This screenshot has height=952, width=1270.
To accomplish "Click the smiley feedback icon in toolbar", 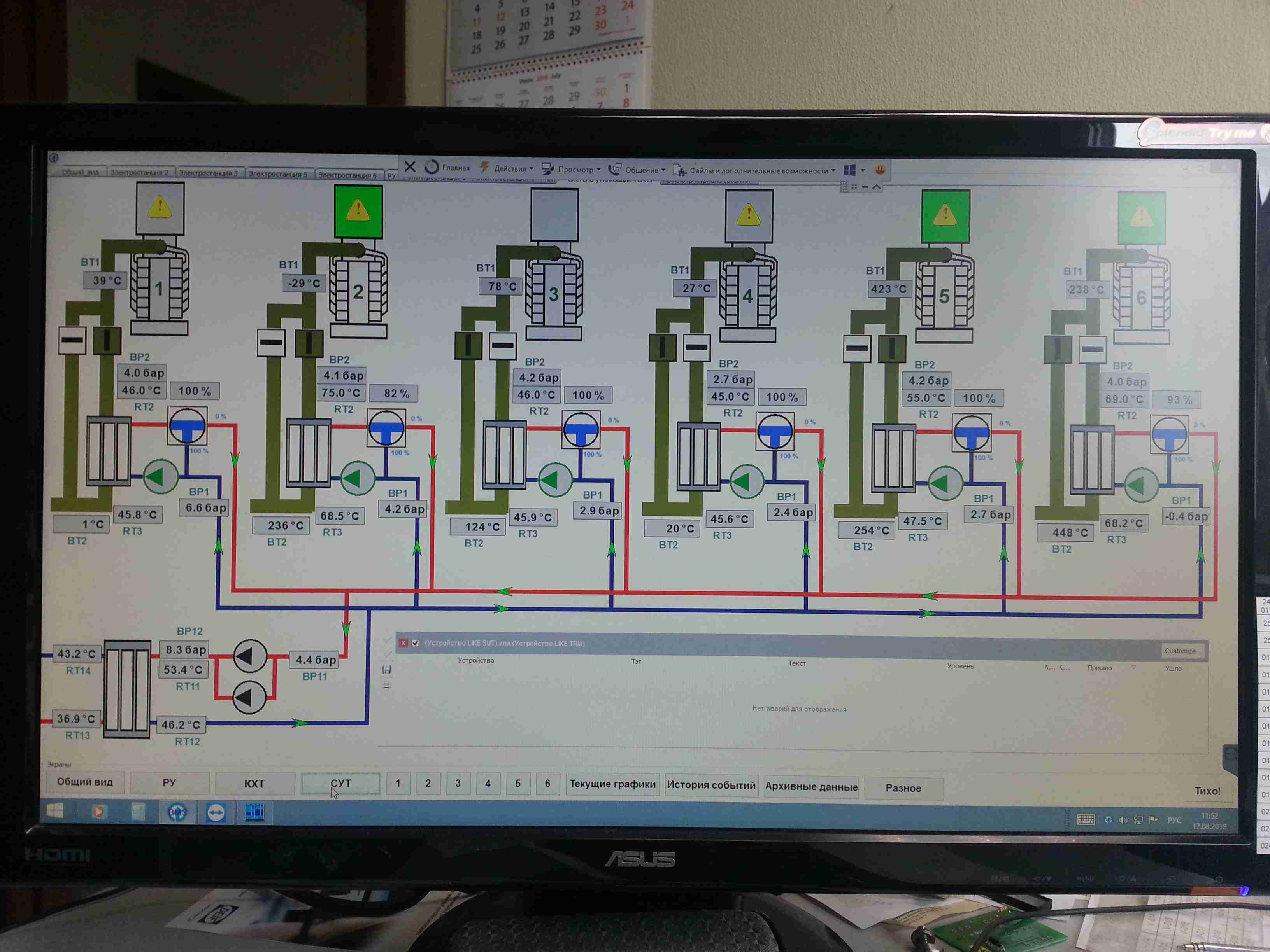I will coord(880,170).
